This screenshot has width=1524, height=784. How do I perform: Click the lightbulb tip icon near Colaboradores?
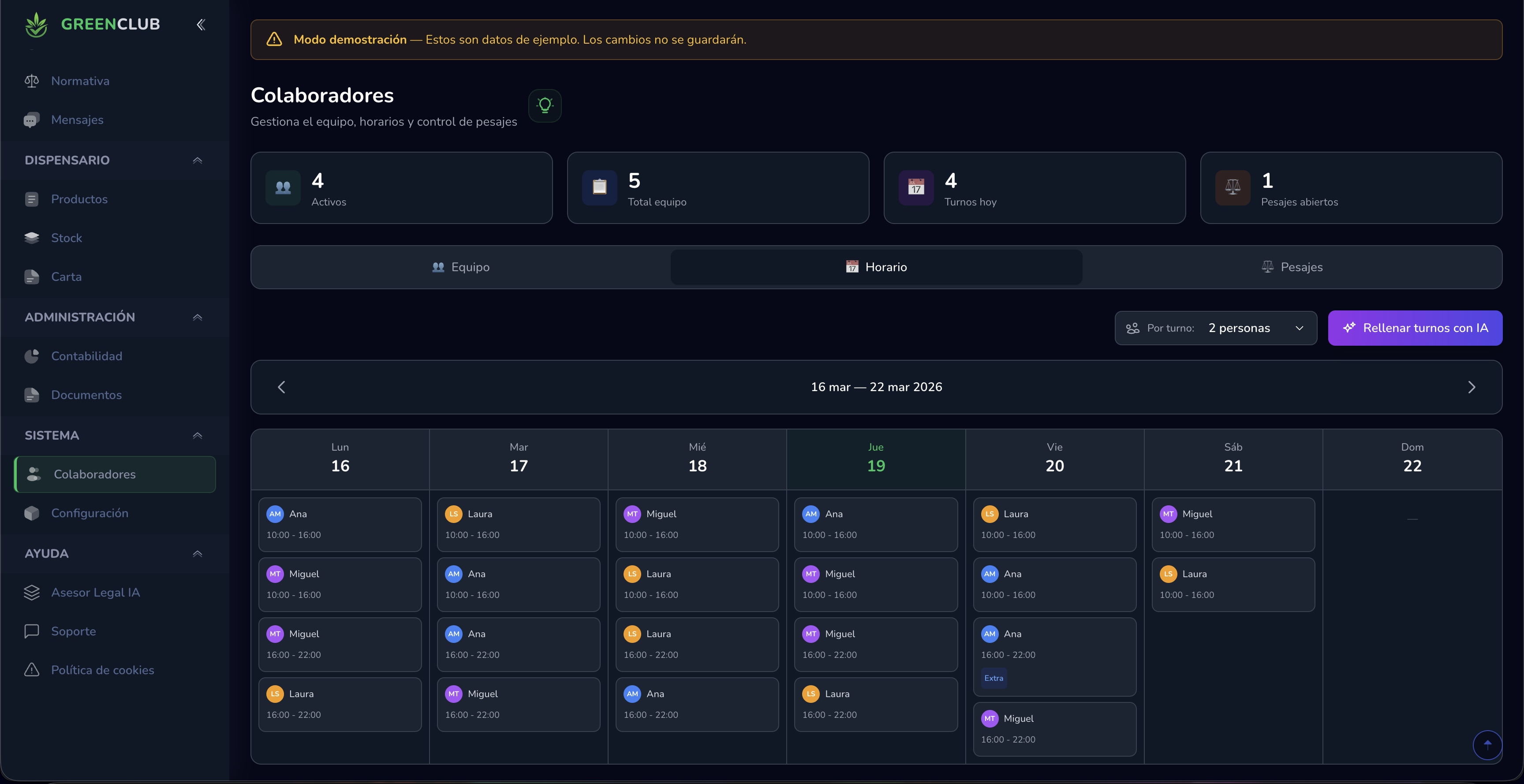544,105
